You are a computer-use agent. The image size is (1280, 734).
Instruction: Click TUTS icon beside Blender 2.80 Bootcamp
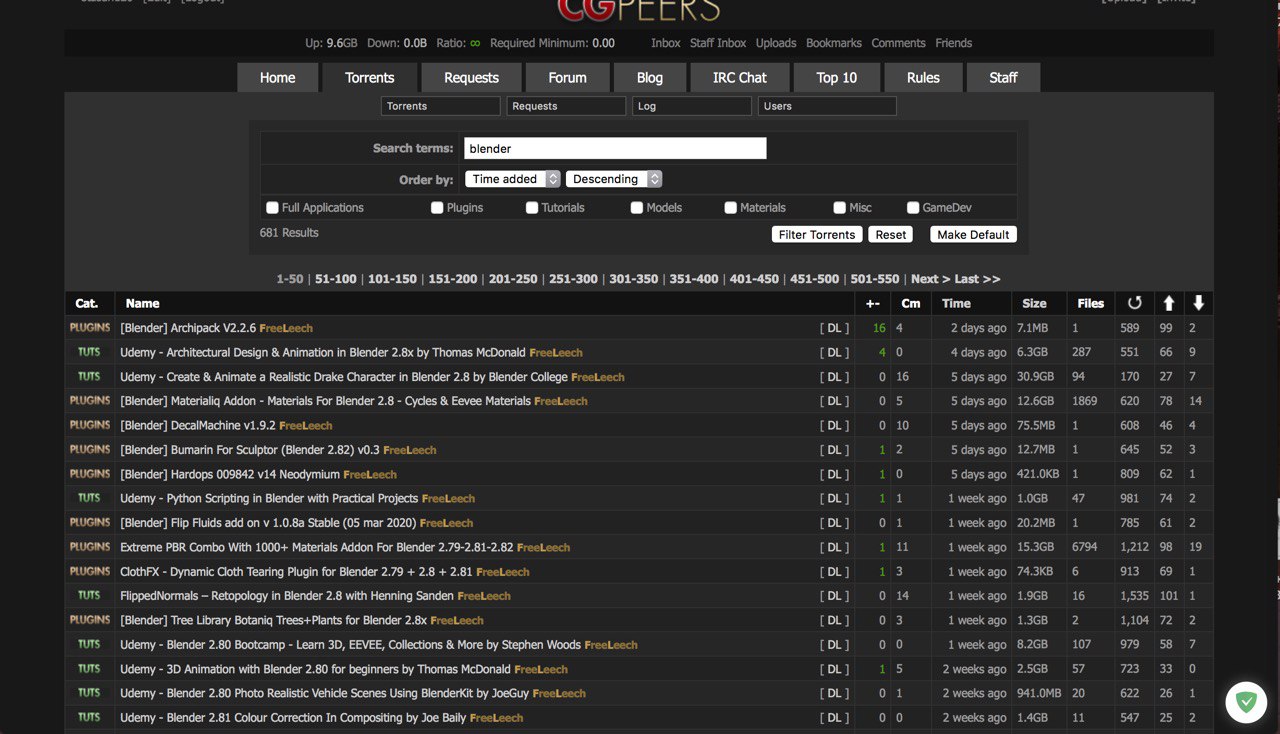[89, 644]
